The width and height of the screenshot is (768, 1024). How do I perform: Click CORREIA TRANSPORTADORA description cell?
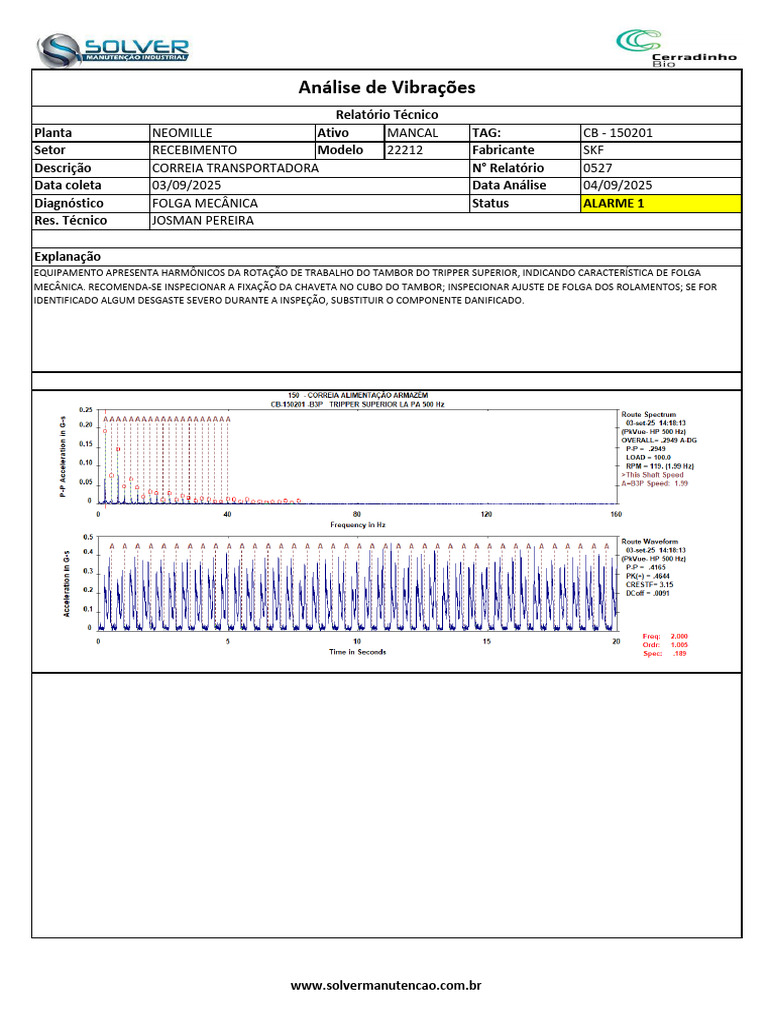pyautogui.click(x=309, y=168)
